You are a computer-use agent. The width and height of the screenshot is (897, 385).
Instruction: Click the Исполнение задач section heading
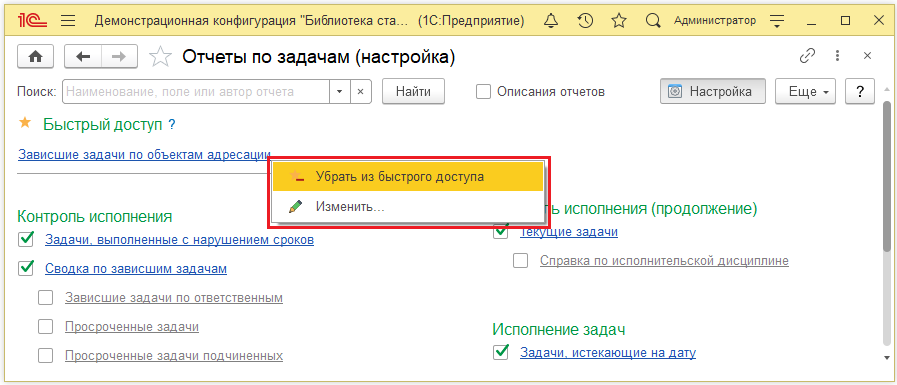pyautogui.click(x=559, y=330)
